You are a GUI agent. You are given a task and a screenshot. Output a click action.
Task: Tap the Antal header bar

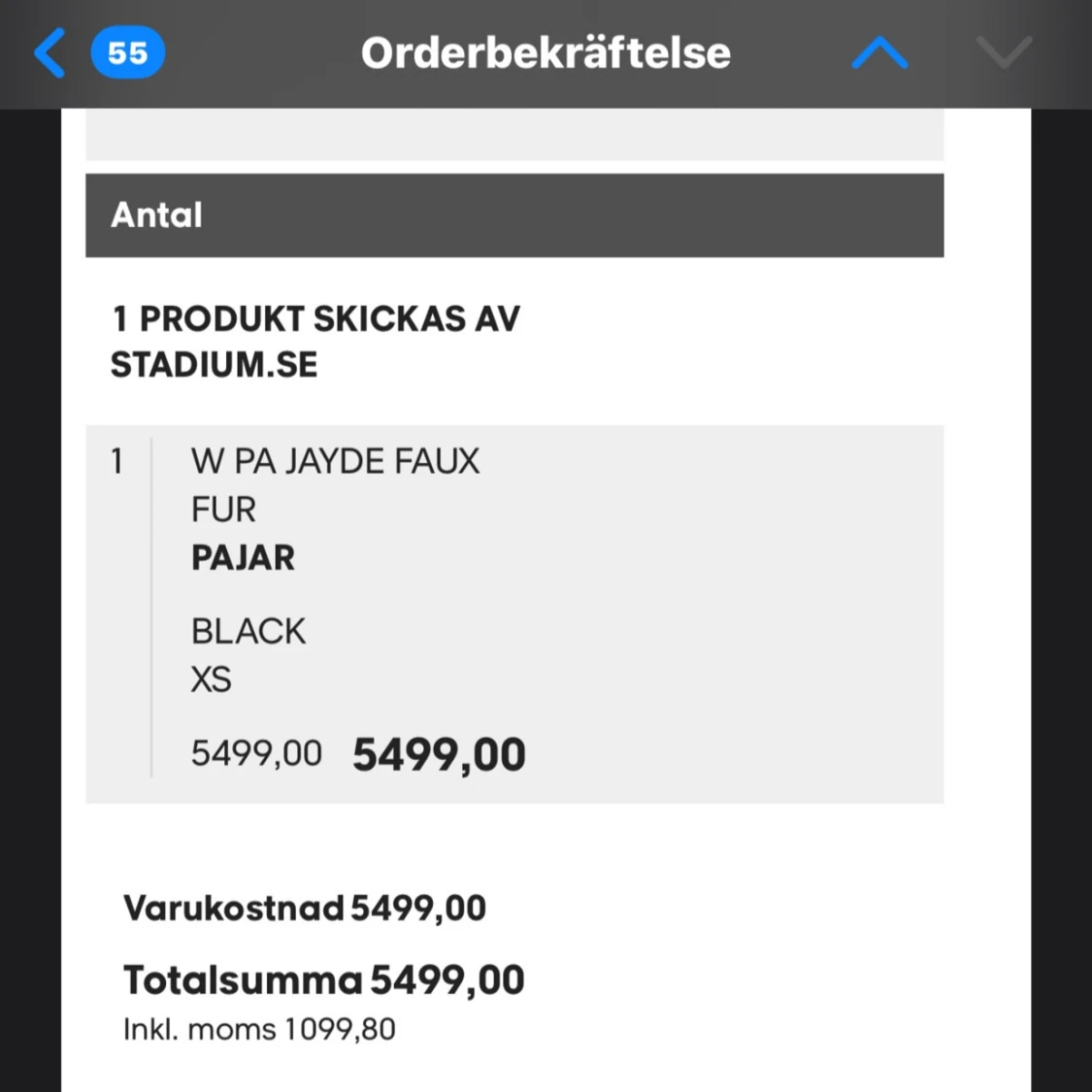click(x=514, y=215)
